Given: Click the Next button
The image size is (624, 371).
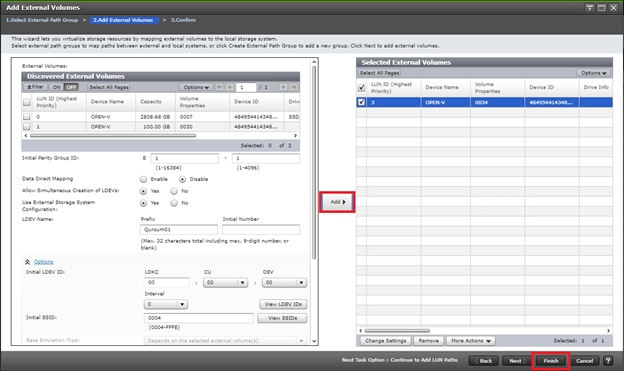Looking at the screenshot, I should tap(516, 361).
